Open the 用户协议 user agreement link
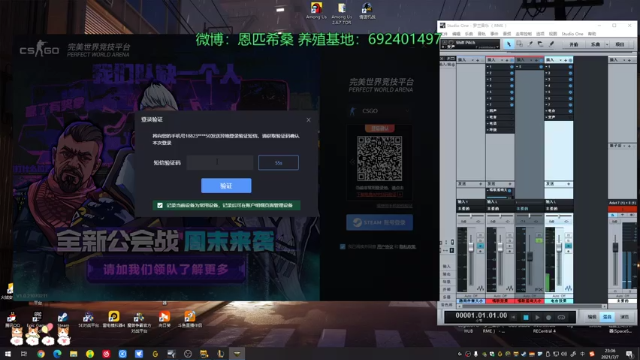Image resolution: width=640 pixels, height=360 pixels. tap(385, 247)
